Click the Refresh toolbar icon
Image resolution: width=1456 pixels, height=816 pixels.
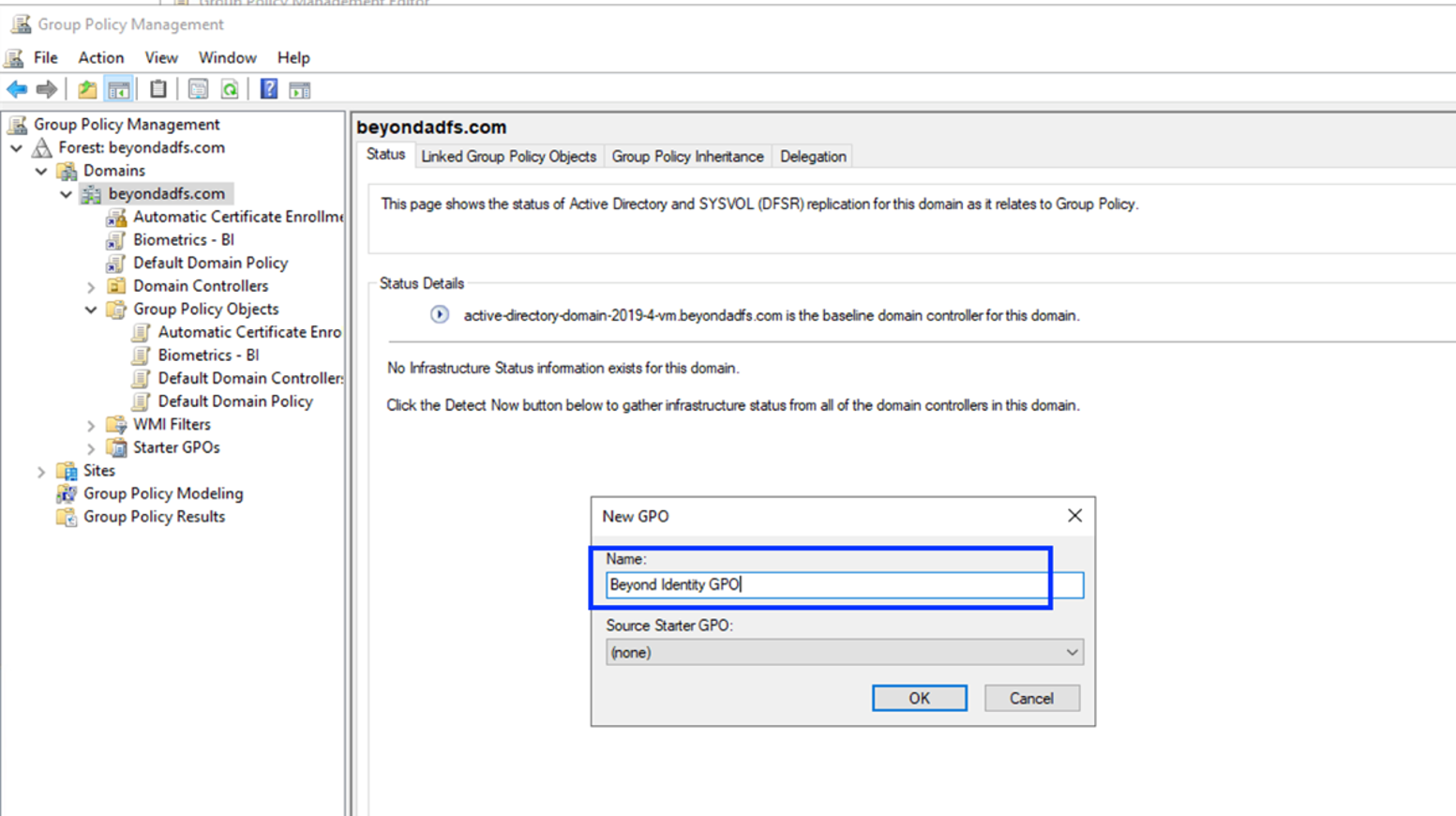(230, 90)
